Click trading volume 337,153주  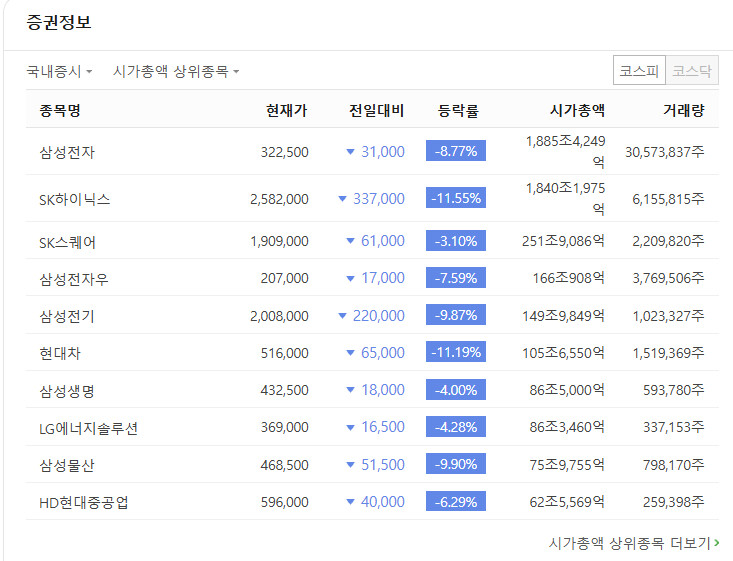(x=674, y=427)
